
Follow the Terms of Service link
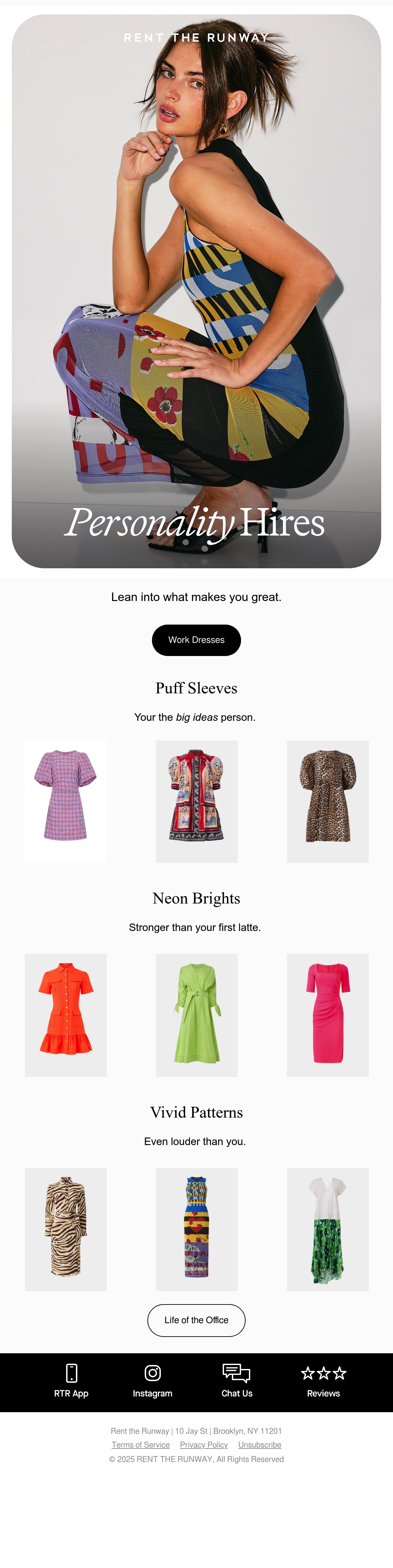(141, 1445)
